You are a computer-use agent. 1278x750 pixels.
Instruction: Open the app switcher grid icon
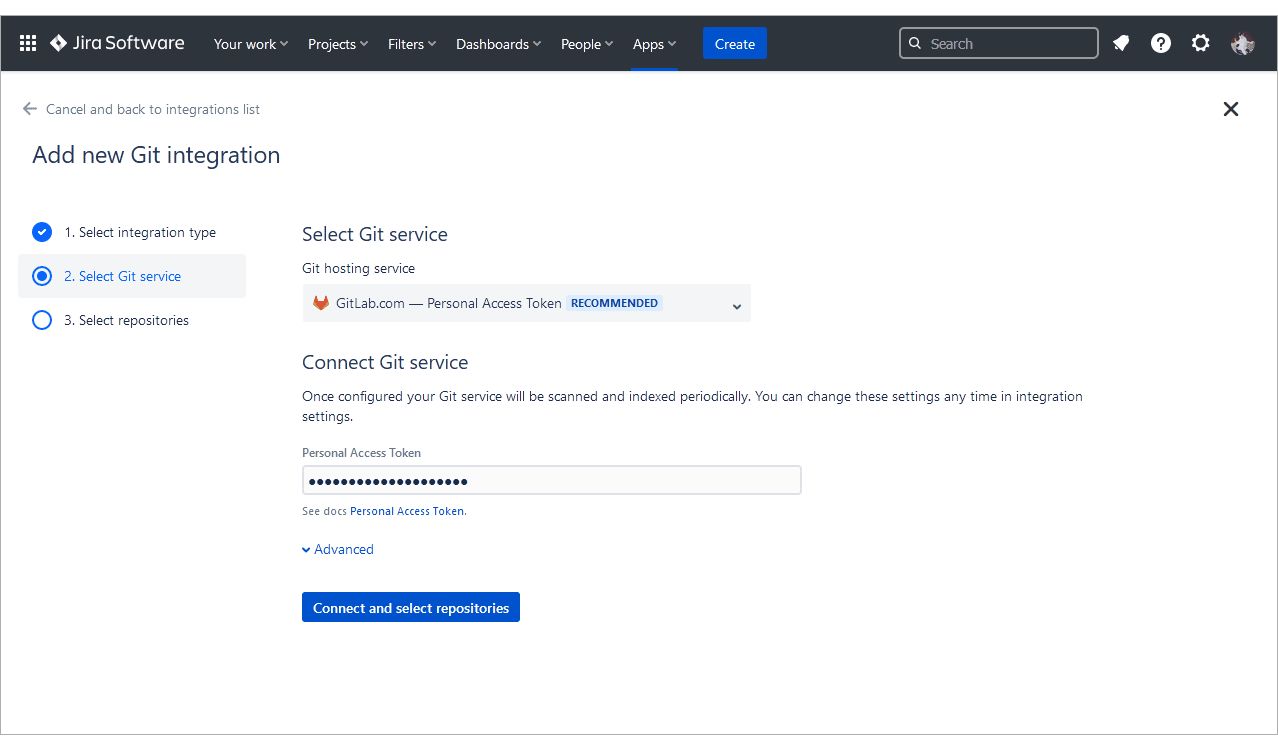tap(28, 43)
